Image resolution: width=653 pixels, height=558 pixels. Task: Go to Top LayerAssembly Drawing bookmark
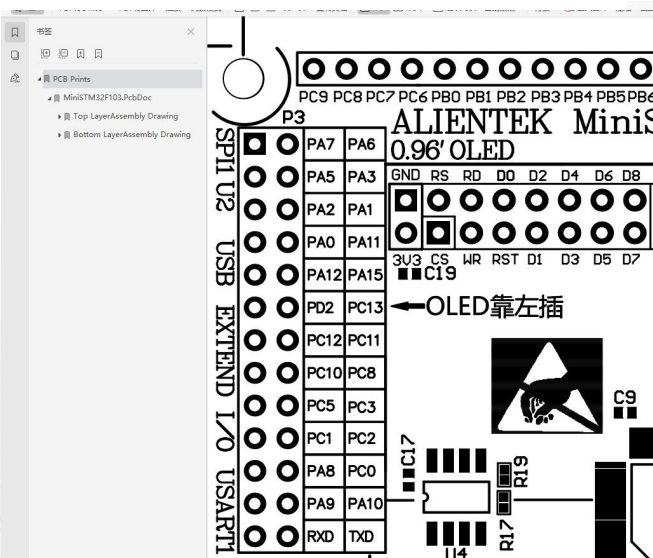point(125,116)
